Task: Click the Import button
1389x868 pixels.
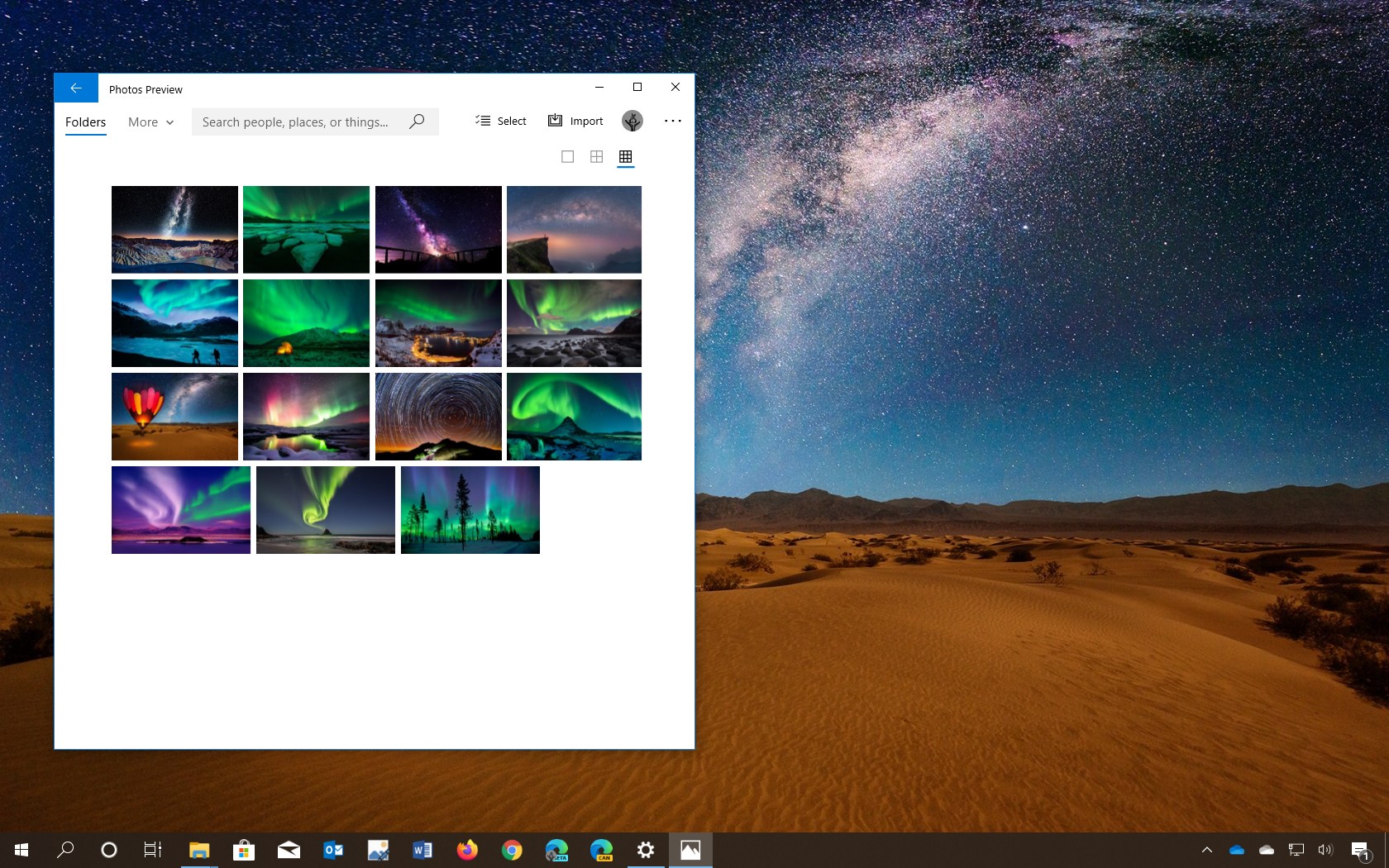Action: click(576, 121)
